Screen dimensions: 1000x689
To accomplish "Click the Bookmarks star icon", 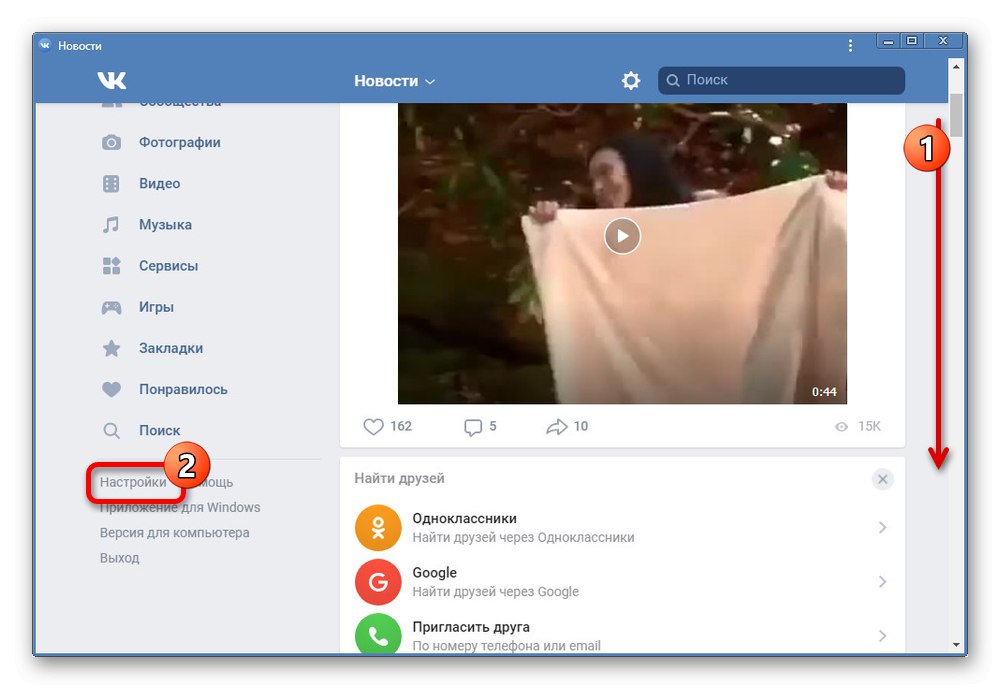I will click(112, 348).
